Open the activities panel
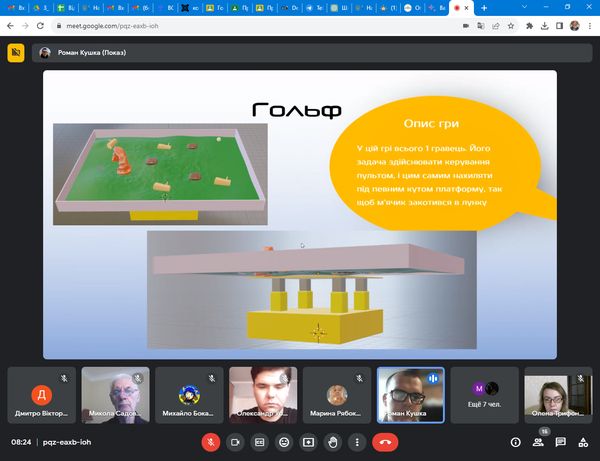 [582, 441]
